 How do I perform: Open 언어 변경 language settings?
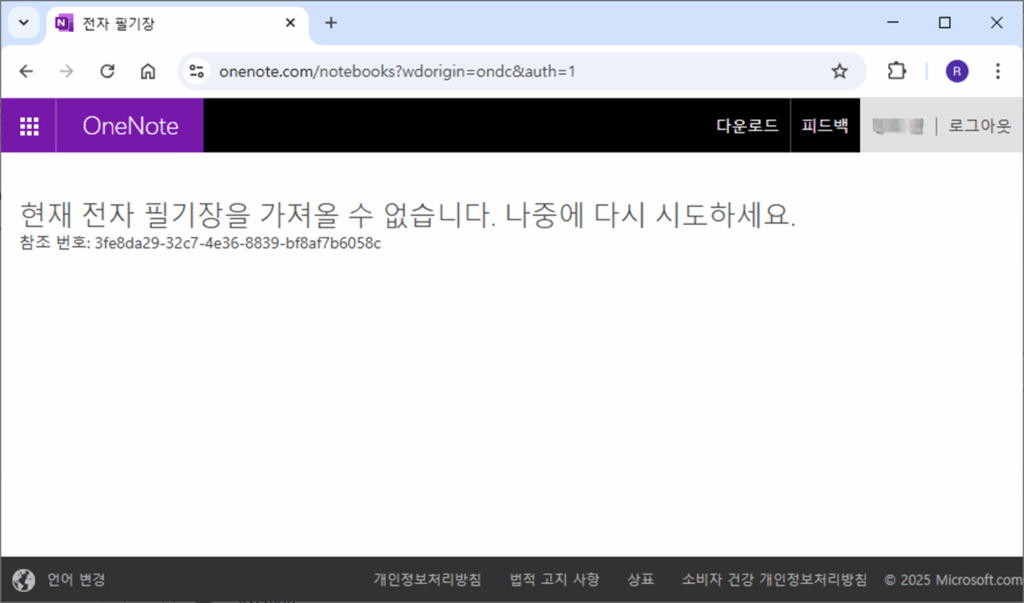click(76, 579)
